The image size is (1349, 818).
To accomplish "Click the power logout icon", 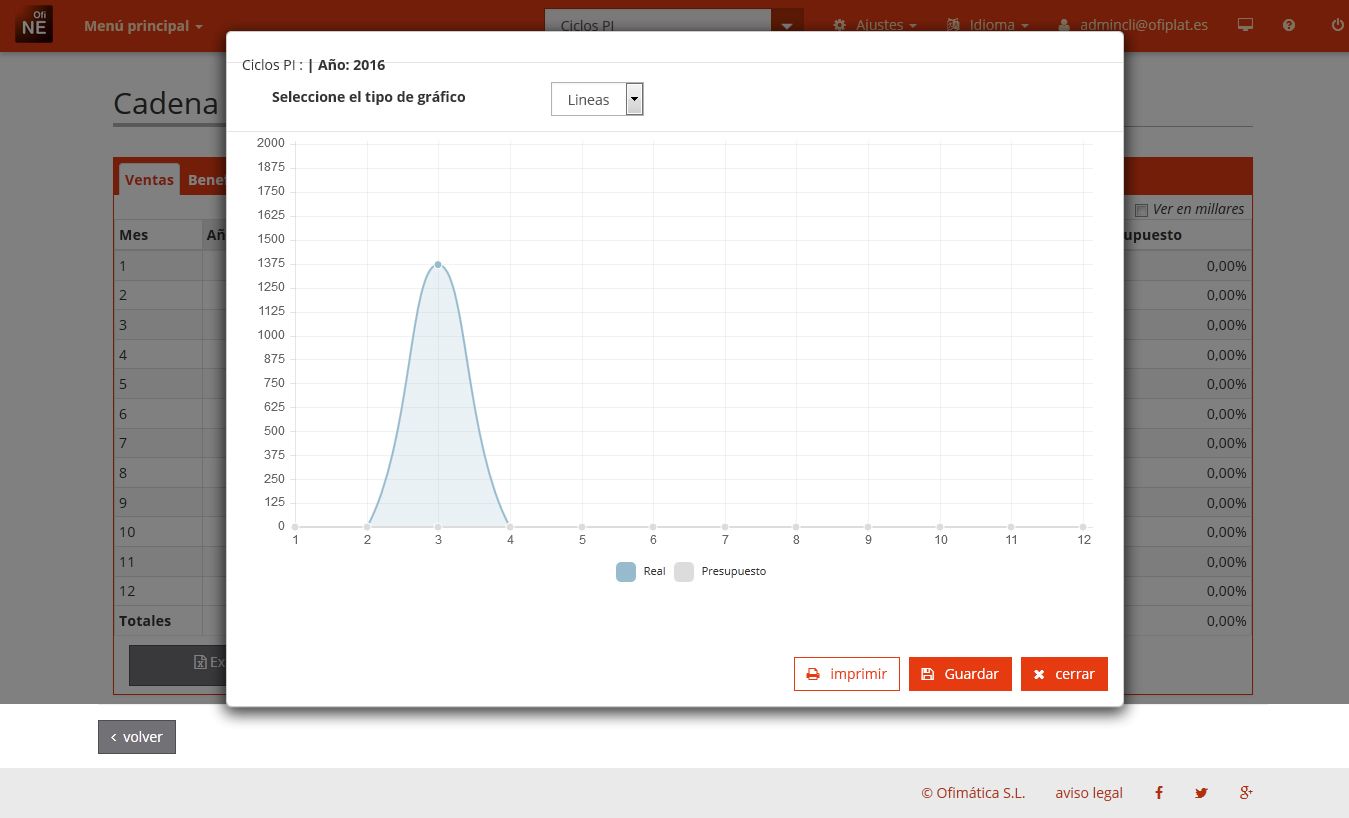I will (x=1337, y=25).
